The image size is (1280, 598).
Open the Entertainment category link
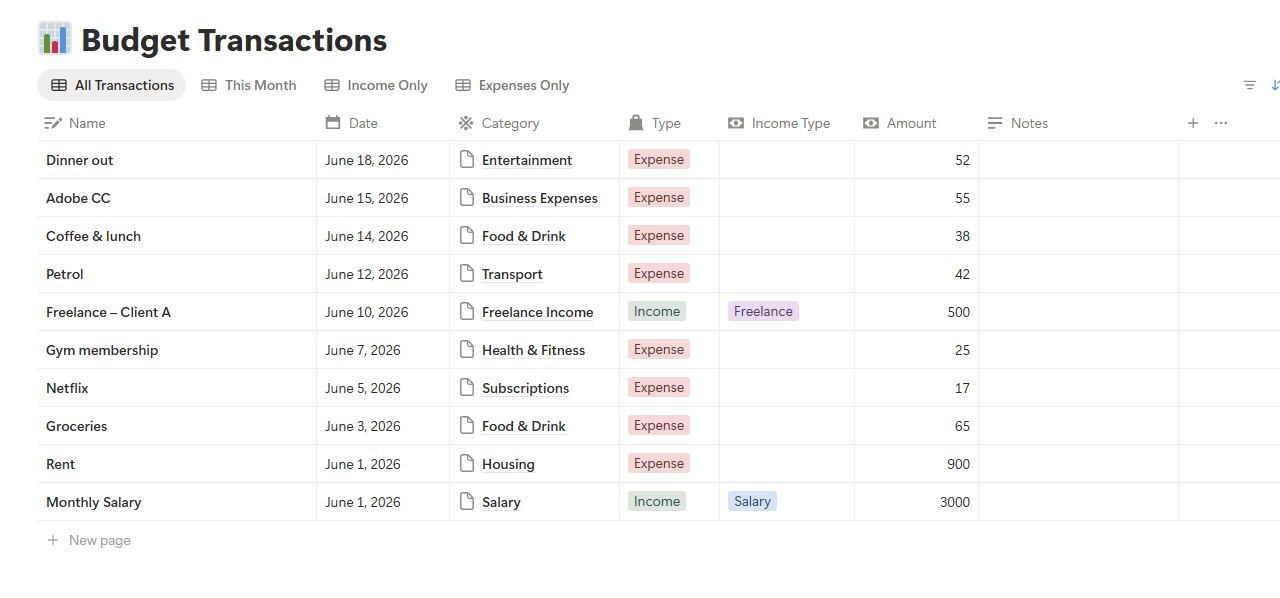click(527, 160)
